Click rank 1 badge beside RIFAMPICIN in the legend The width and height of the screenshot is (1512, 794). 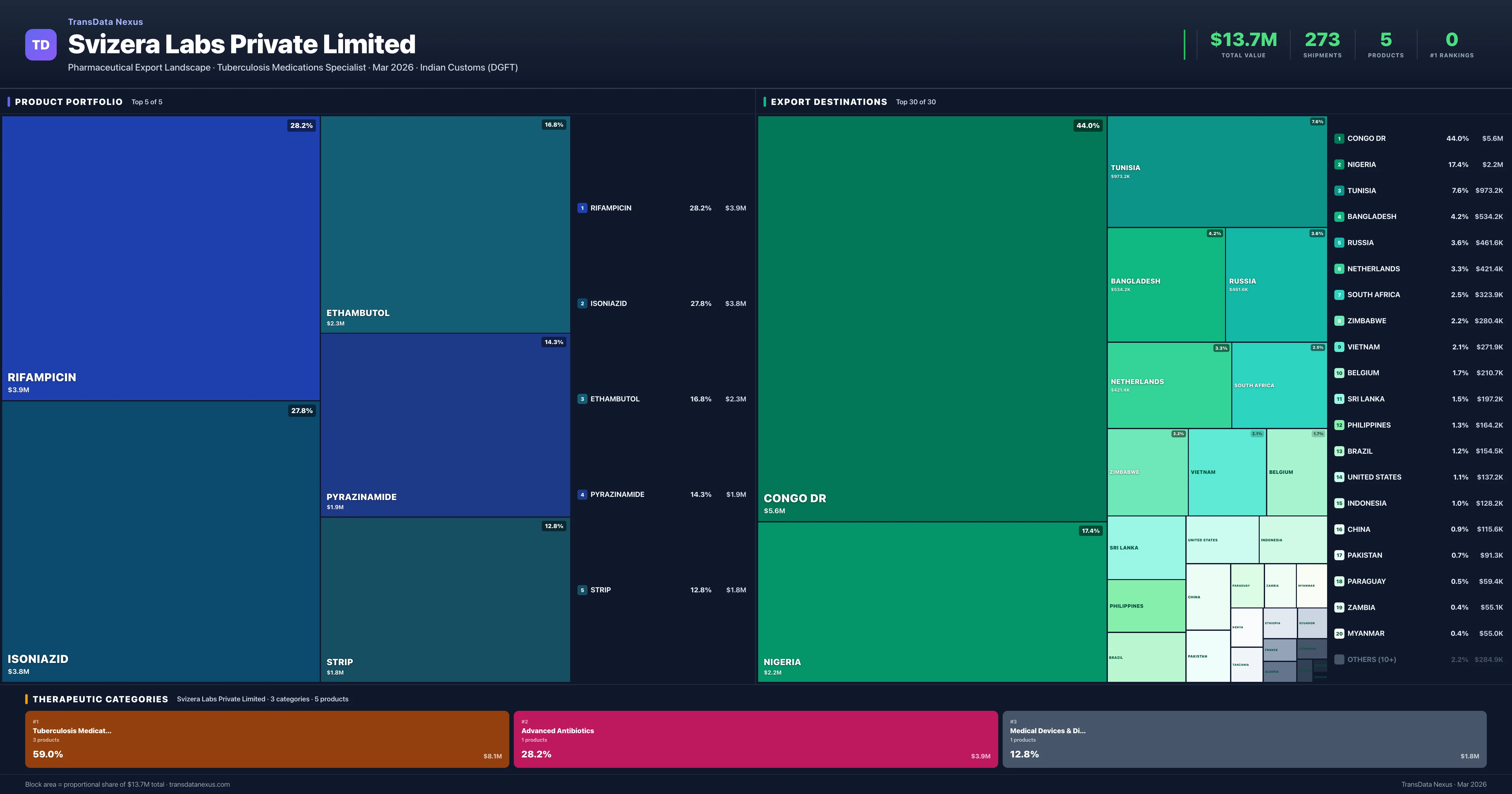tap(582, 208)
